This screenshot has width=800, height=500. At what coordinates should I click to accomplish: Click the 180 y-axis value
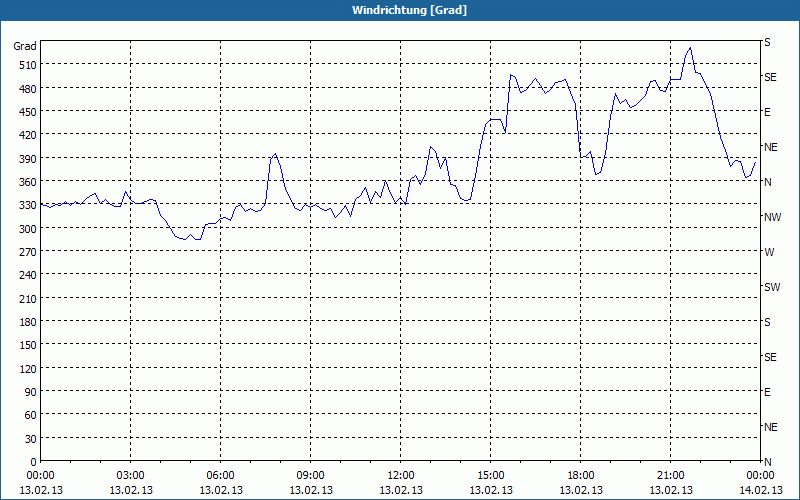[x=29, y=322]
